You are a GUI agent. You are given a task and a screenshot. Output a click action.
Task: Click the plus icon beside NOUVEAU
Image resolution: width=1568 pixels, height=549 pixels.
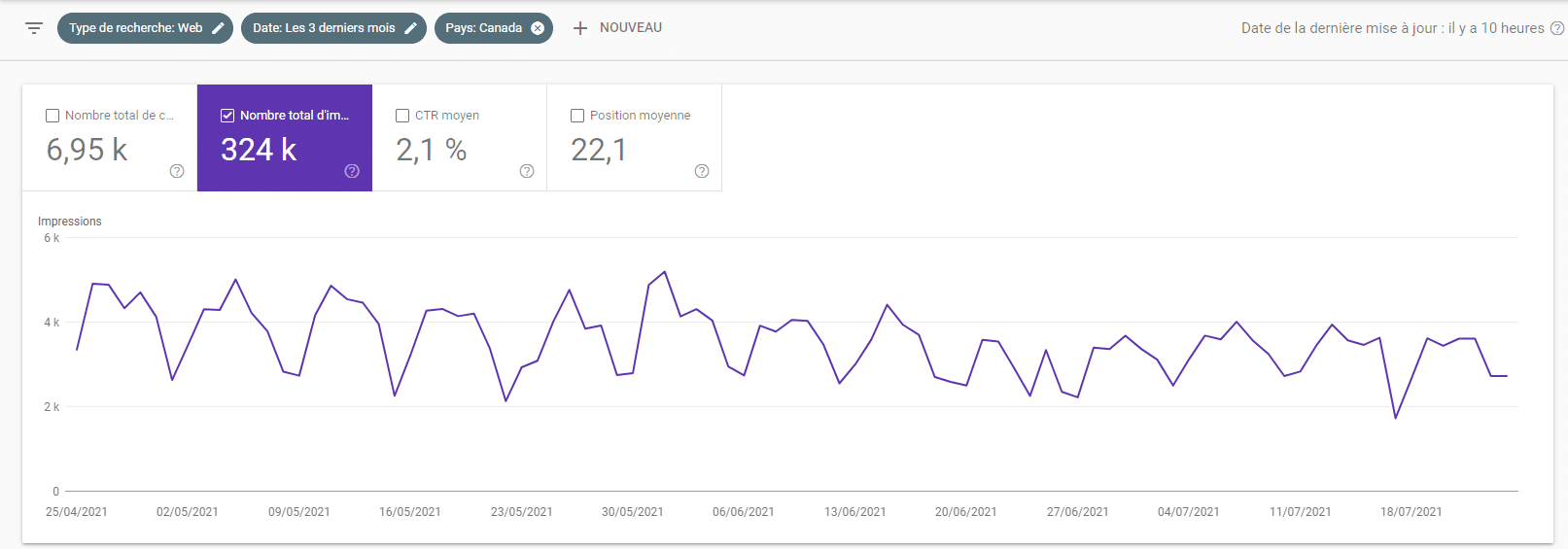pos(580,28)
